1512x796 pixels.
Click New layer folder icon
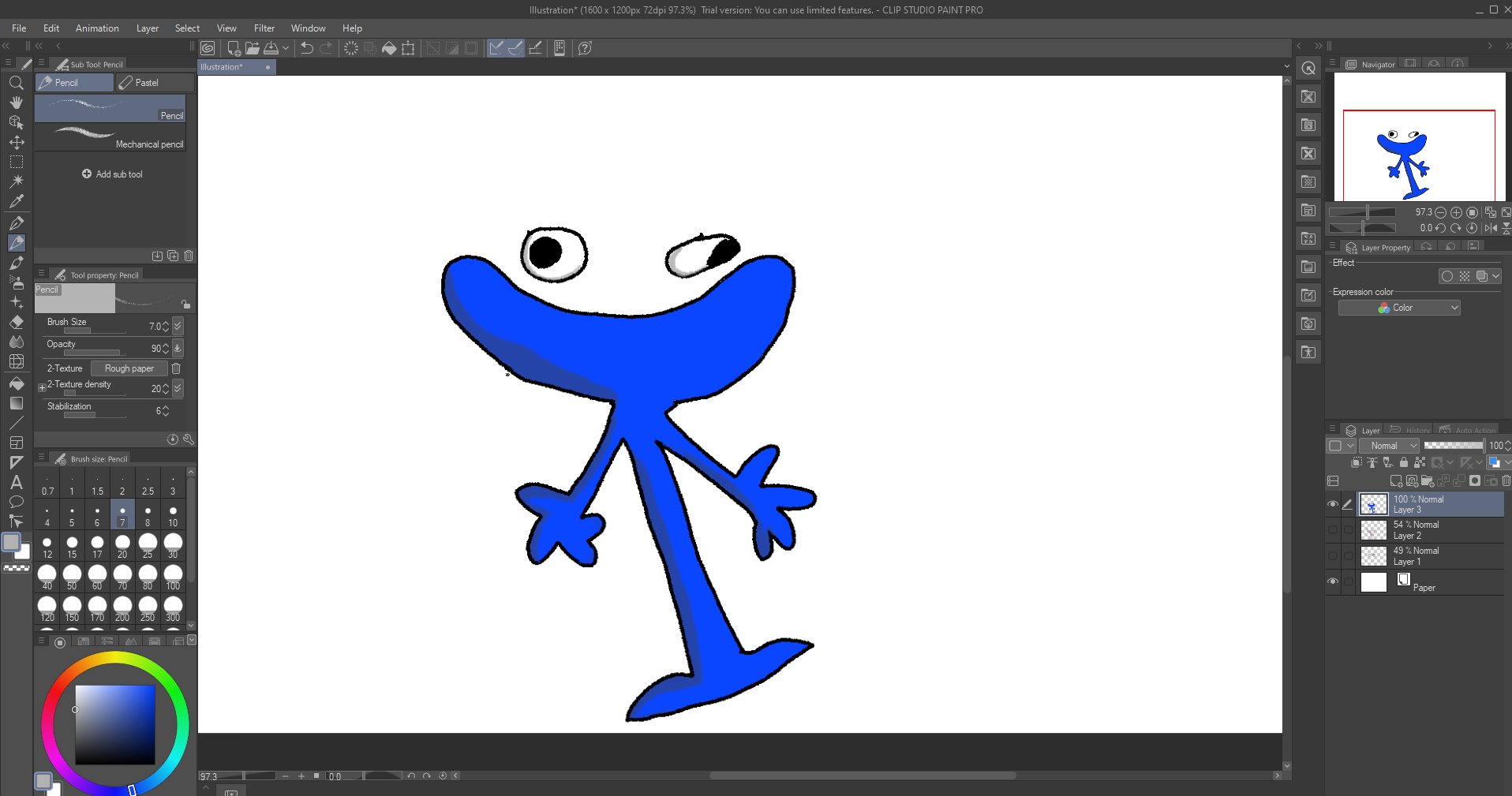1428,480
